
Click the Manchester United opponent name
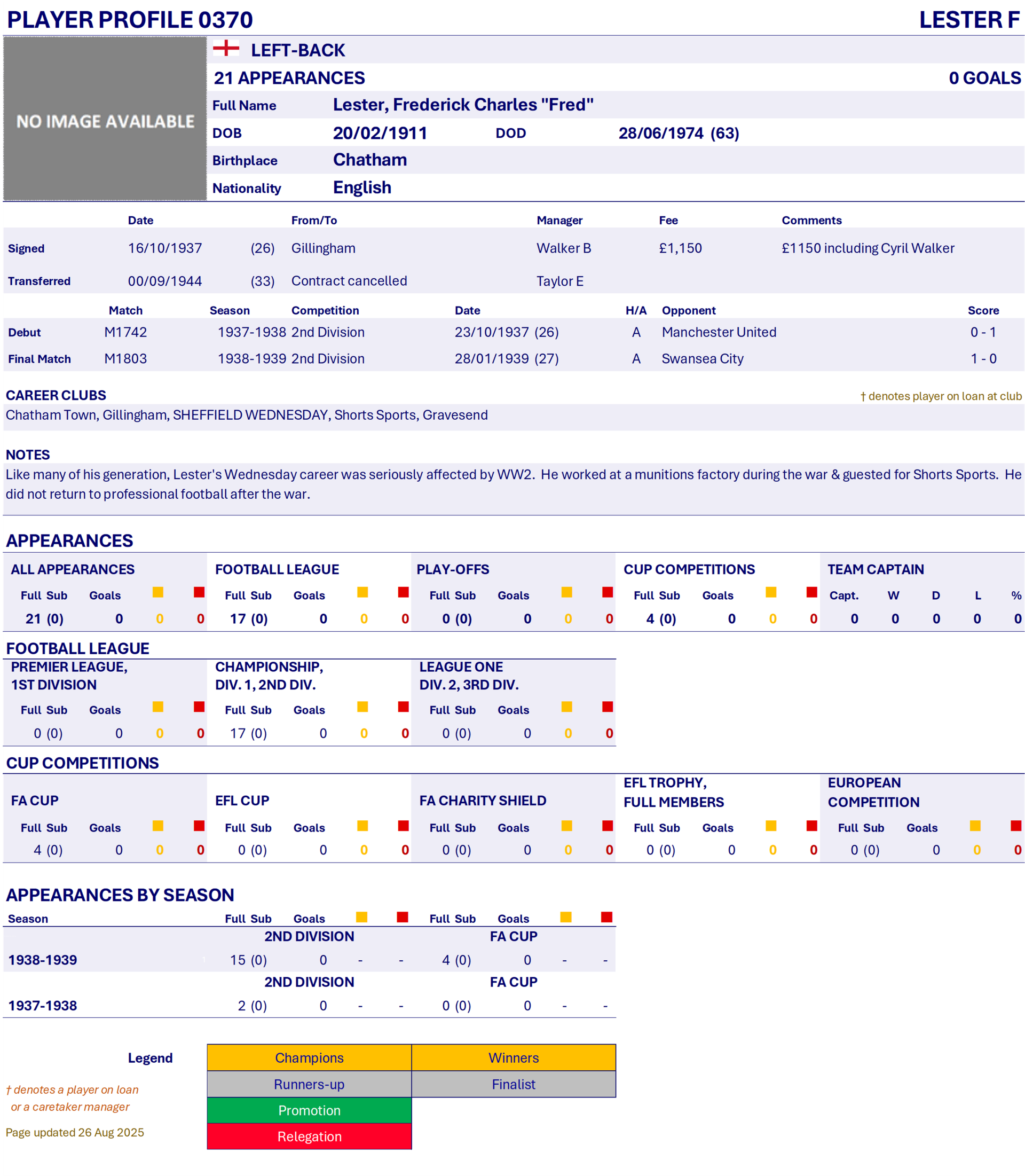coord(719,332)
